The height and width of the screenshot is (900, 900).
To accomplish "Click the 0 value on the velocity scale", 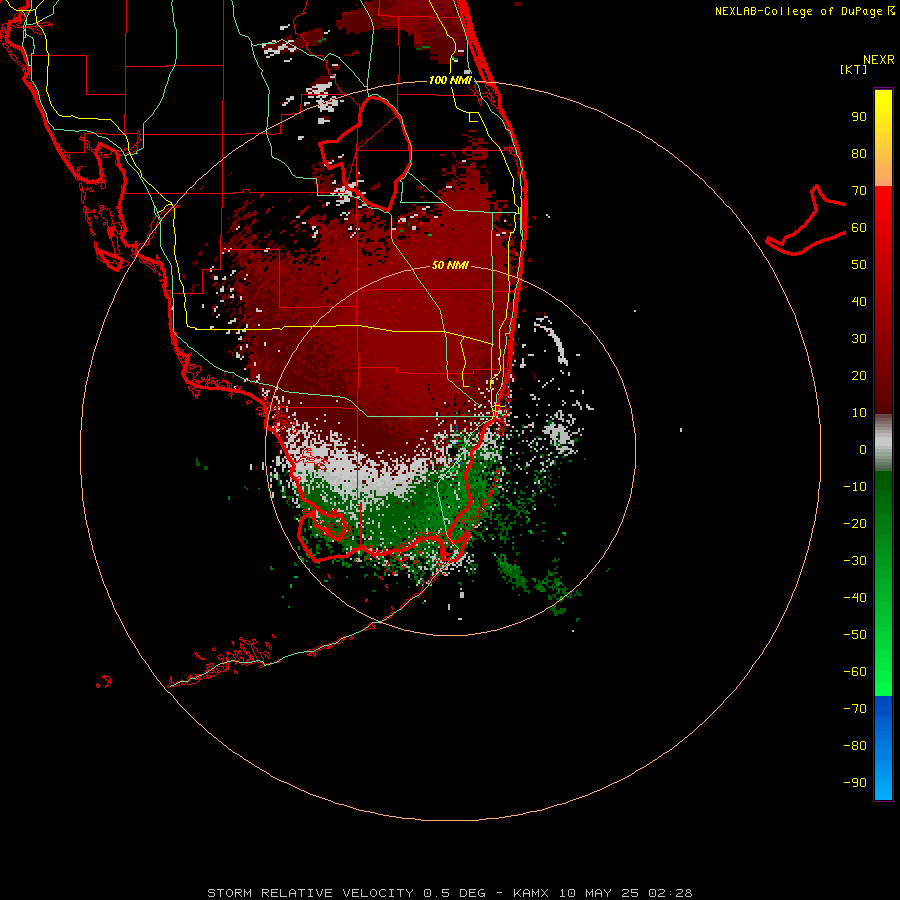I will pyautogui.click(x=863, y=450).
